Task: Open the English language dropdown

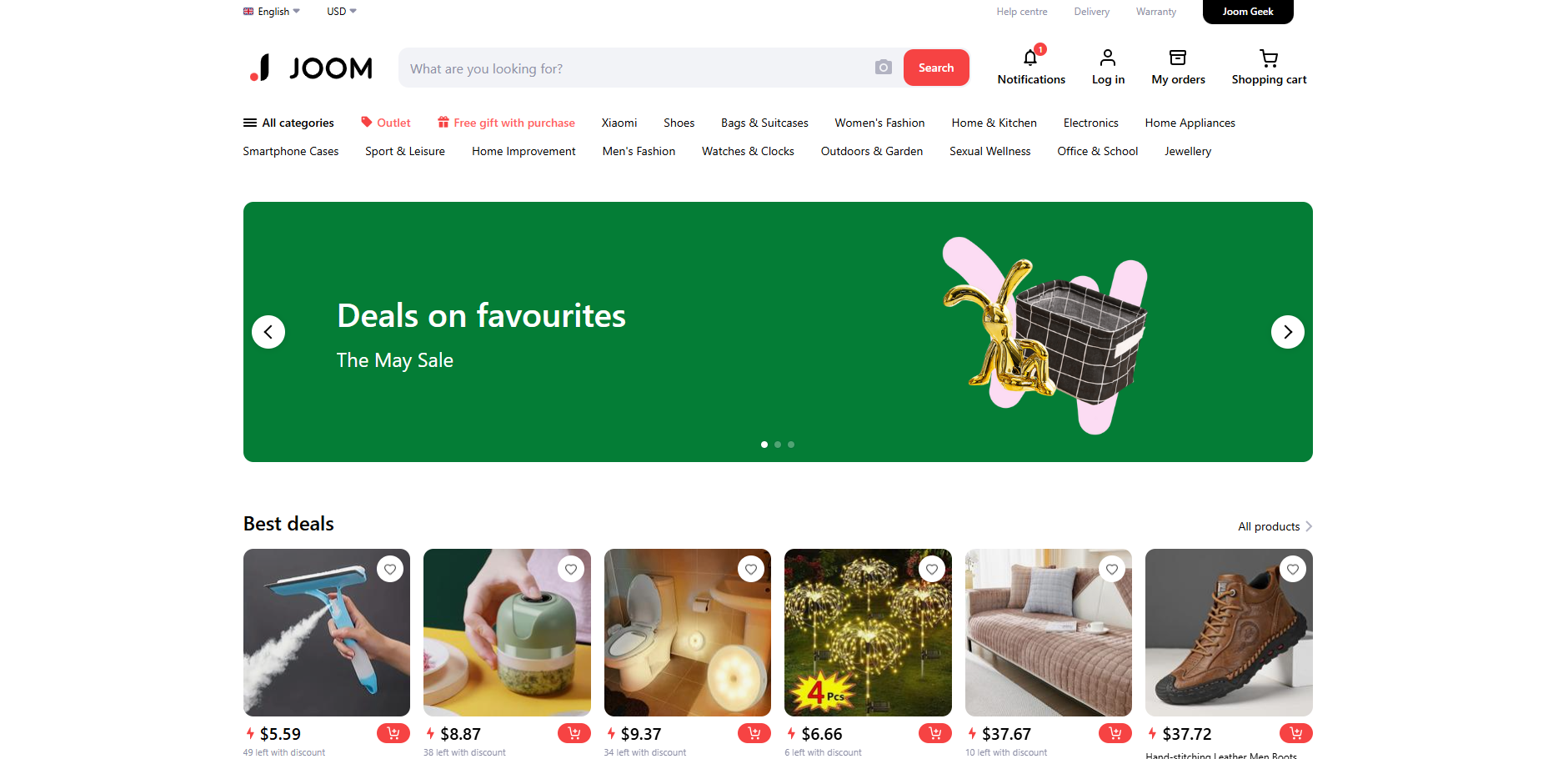Action: 272,12
